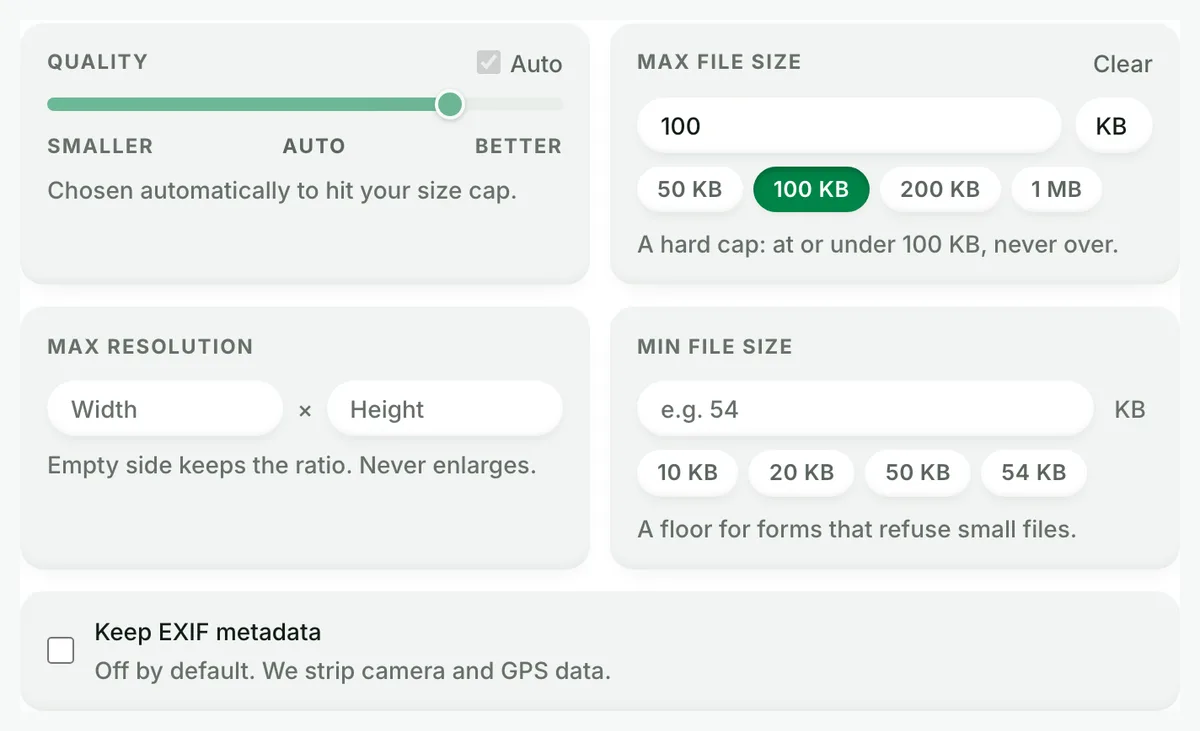Choose the 10 KB min size preset
1200x731 pixels.
688,472
